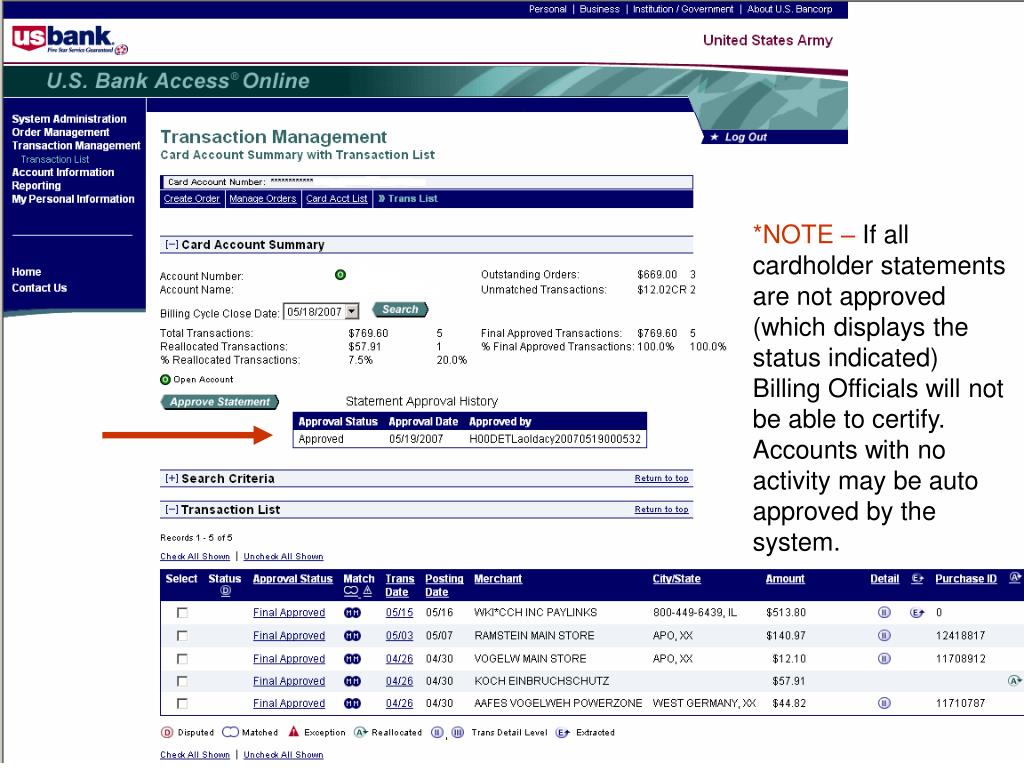This screenshot has width=1024, height=768.
Task: Open Contact Us in sidebar
Action: click(39, 288)
